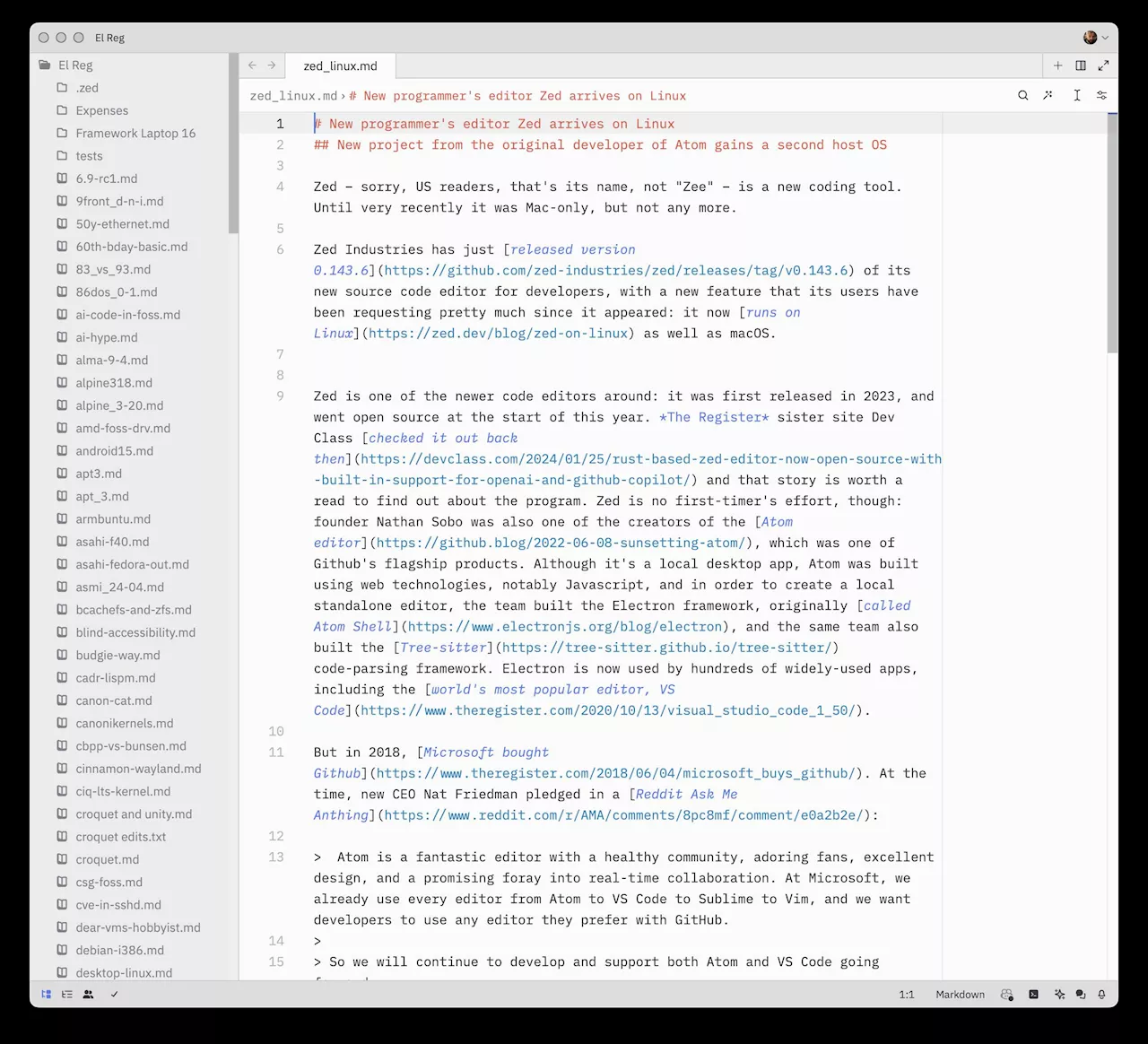Toggle the outline panel in status bar
Screen dimensions: 1148x1044
[67, 994]
